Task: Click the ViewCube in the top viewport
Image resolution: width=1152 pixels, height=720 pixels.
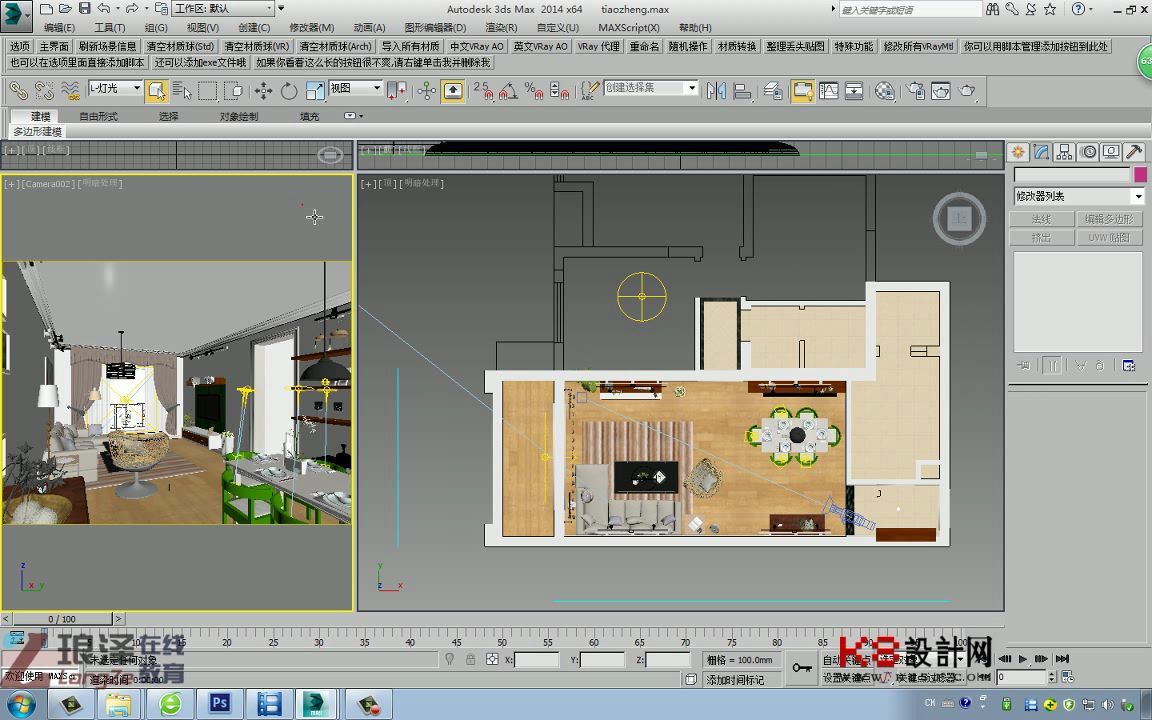Action: 960,218
